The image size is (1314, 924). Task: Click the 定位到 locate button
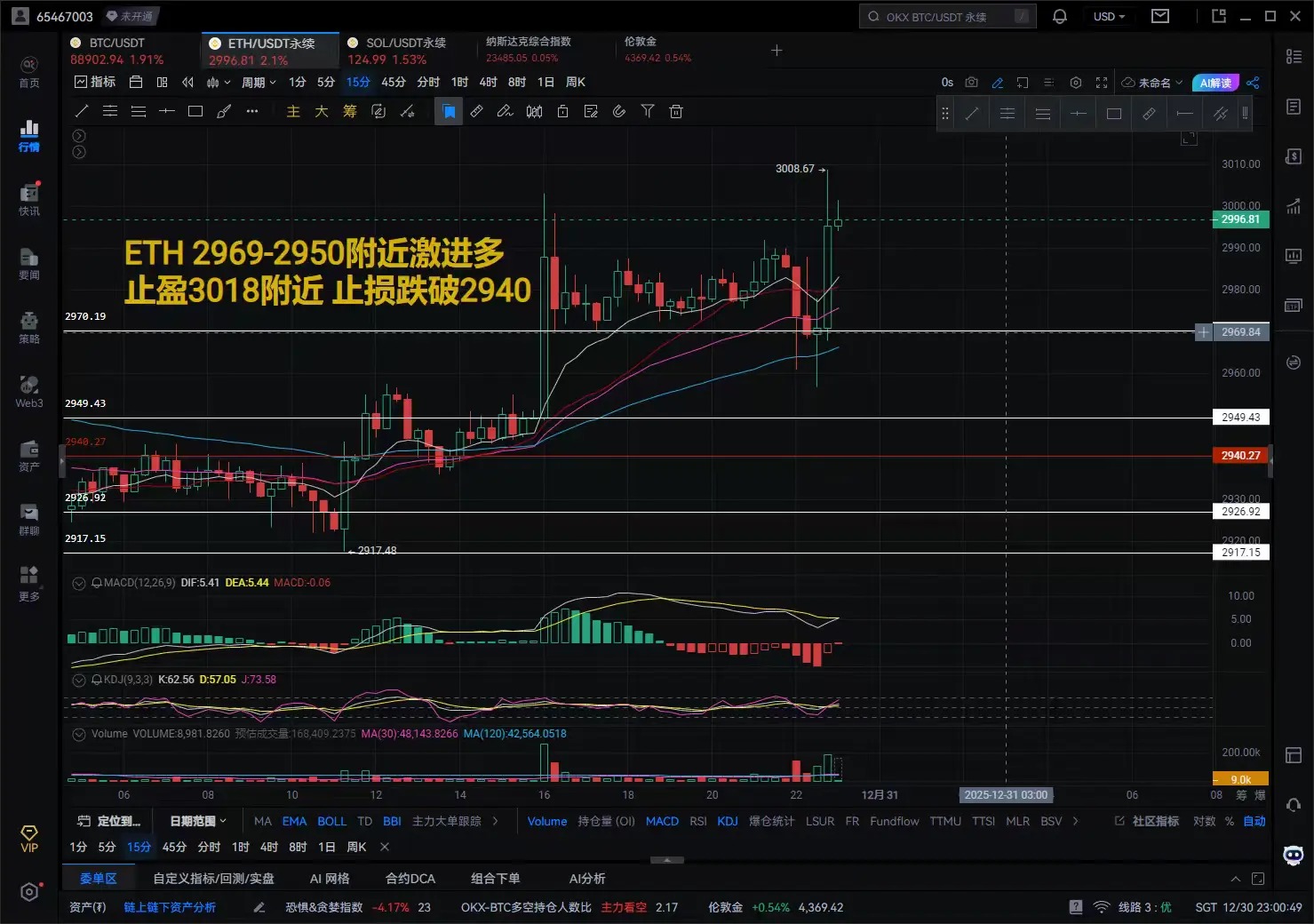pos(109,821)
